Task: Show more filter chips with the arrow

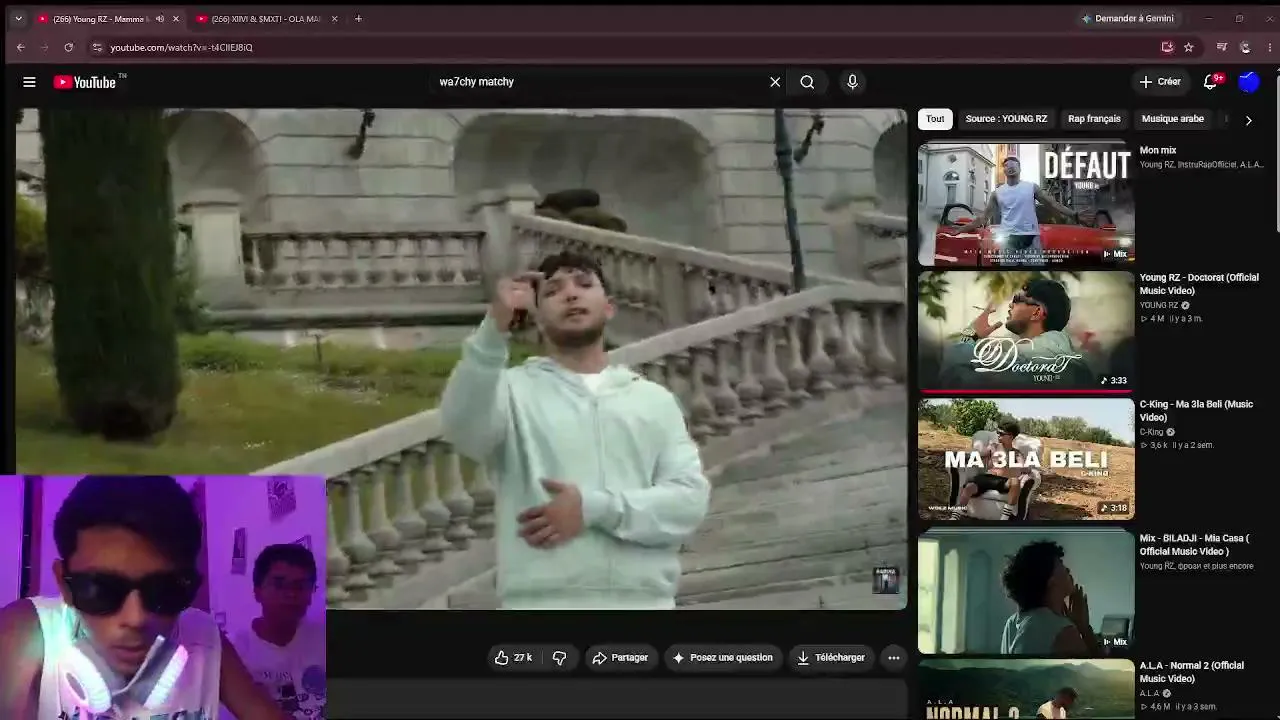Action: (1248, 120)
